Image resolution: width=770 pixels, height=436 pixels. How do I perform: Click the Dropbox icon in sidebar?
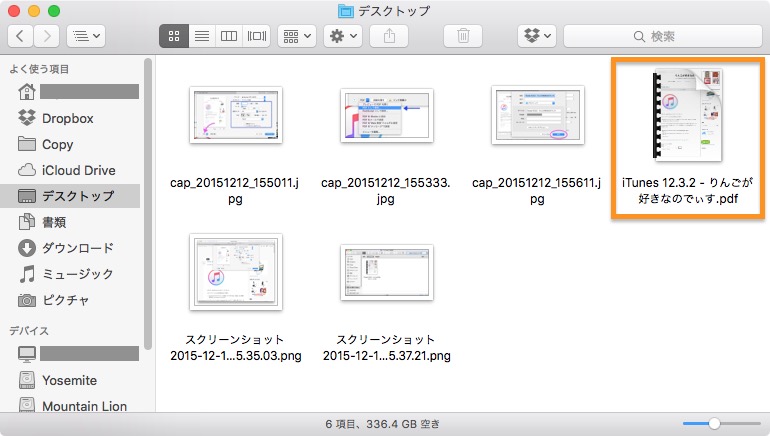pyautogui.click(x=27, y=118)
